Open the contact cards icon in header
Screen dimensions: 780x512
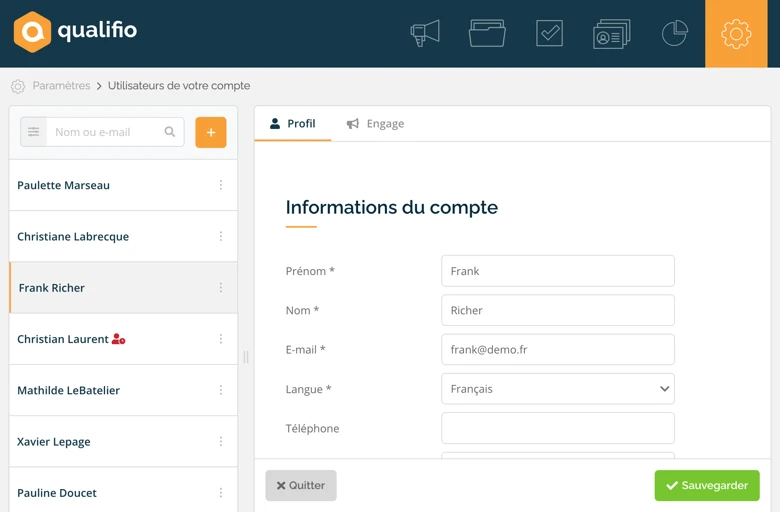click(x=611, y=33)
